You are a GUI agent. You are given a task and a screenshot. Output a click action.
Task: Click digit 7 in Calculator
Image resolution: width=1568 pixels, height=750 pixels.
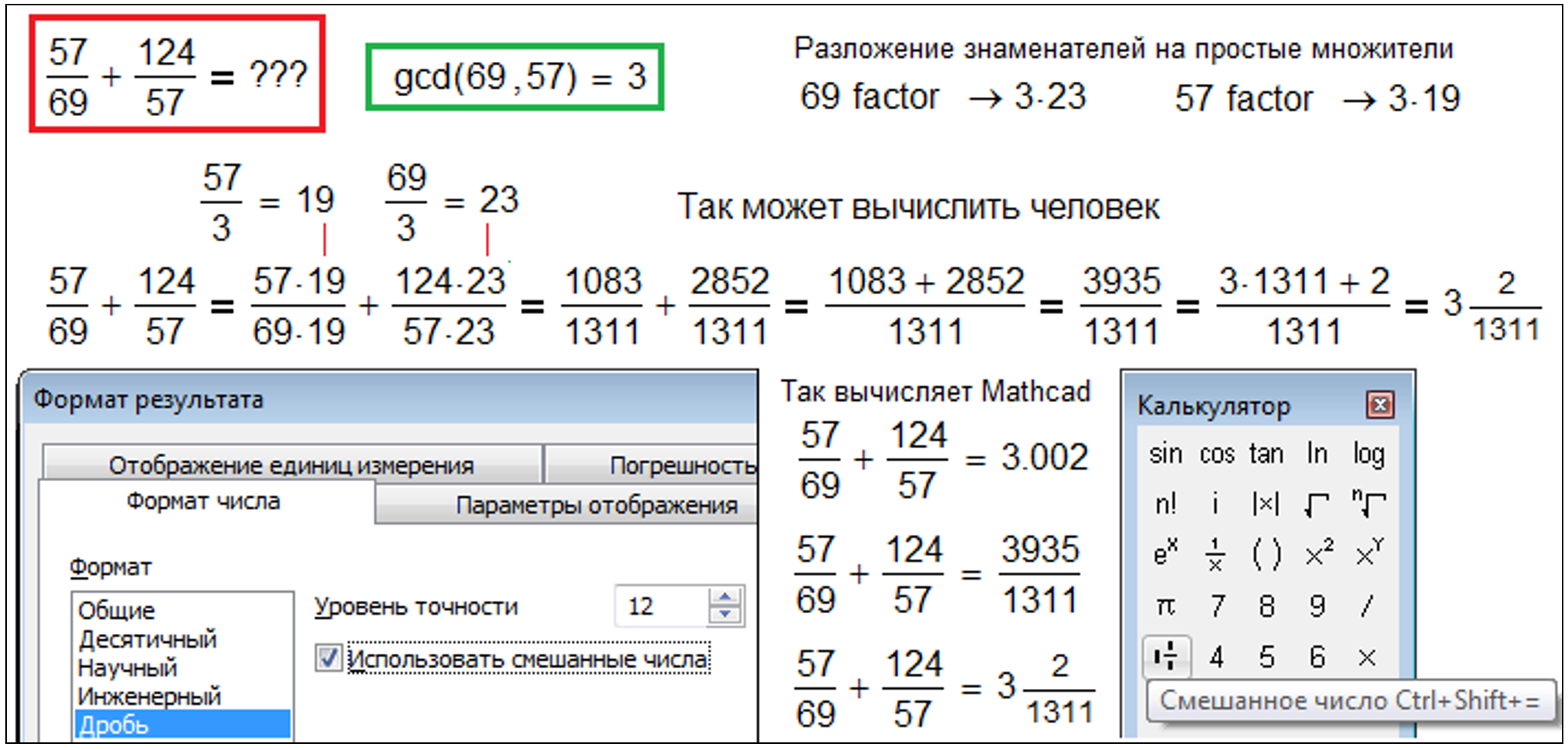point(1217,606)
